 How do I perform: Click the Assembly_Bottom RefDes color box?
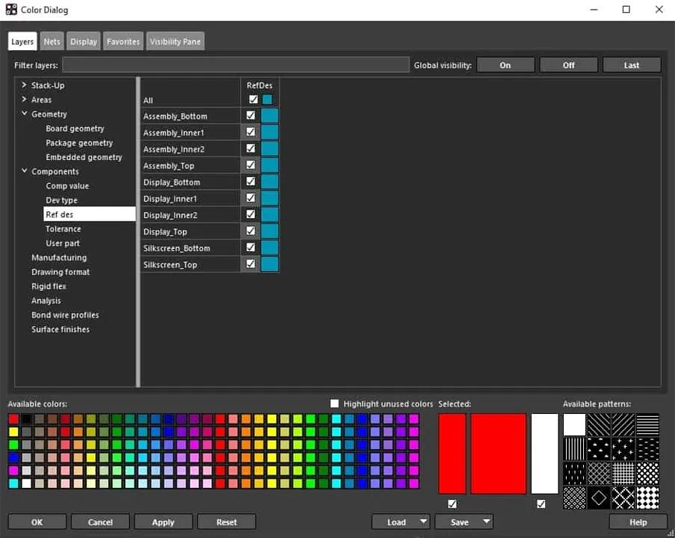[269, 116]
